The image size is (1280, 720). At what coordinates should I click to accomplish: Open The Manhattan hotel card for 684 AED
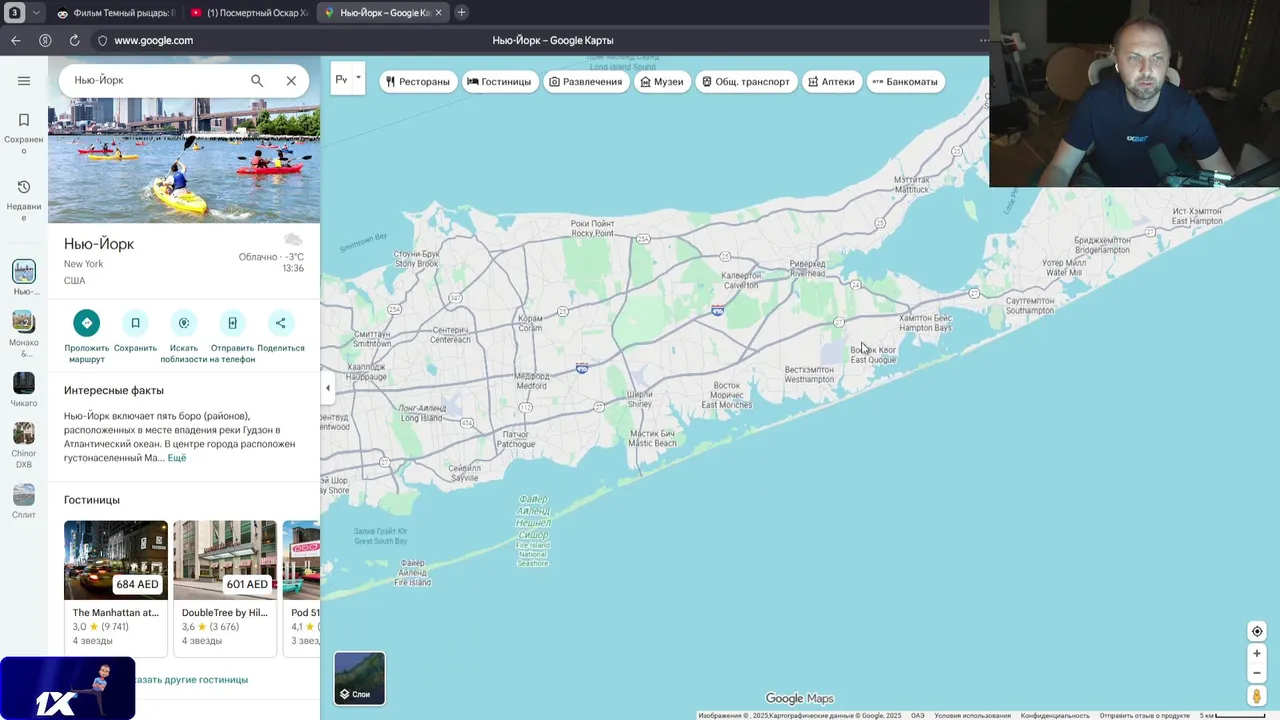click(x=116, y=588)
